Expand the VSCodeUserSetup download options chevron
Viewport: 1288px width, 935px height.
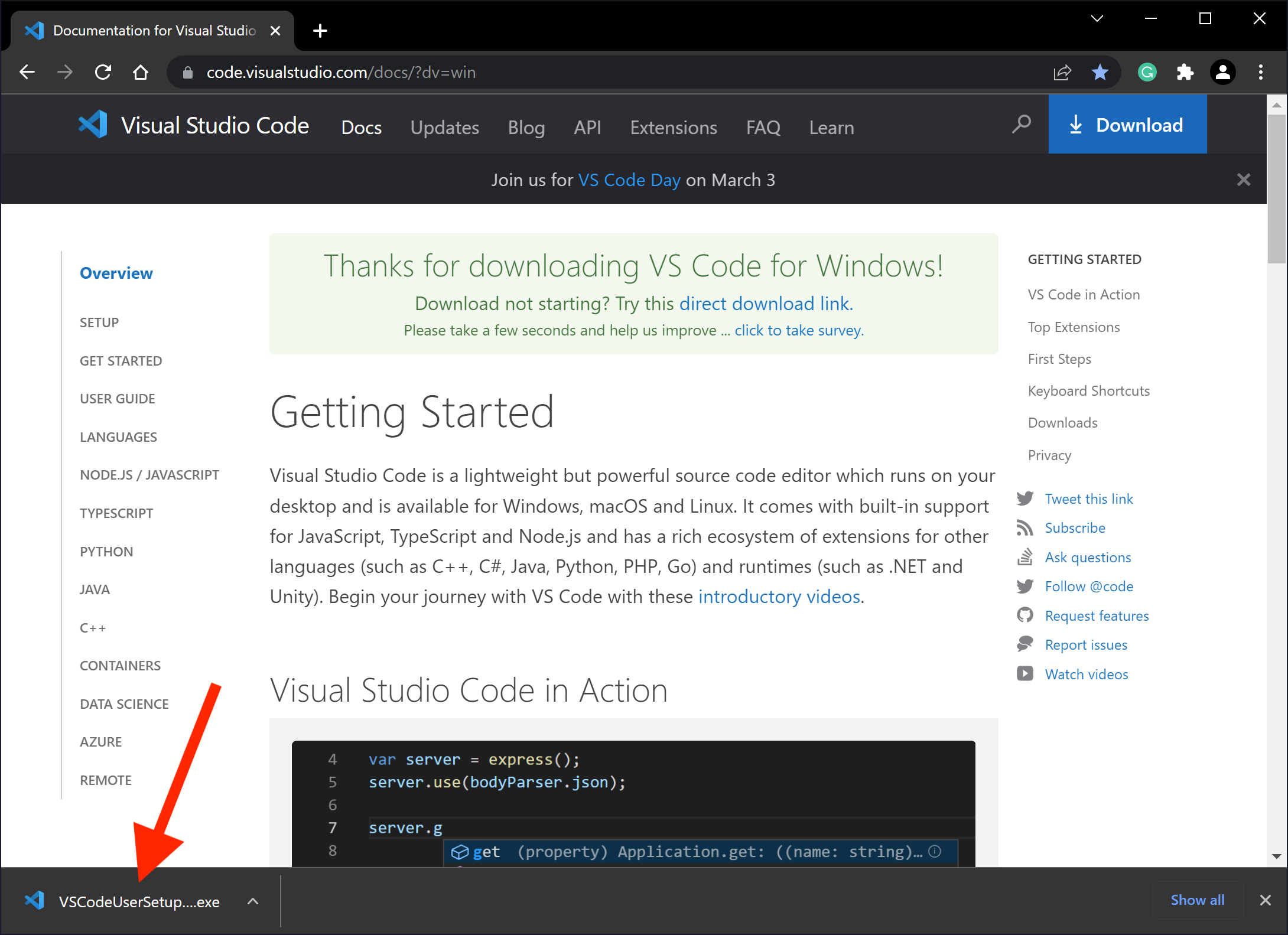click(x=253, y=901)
